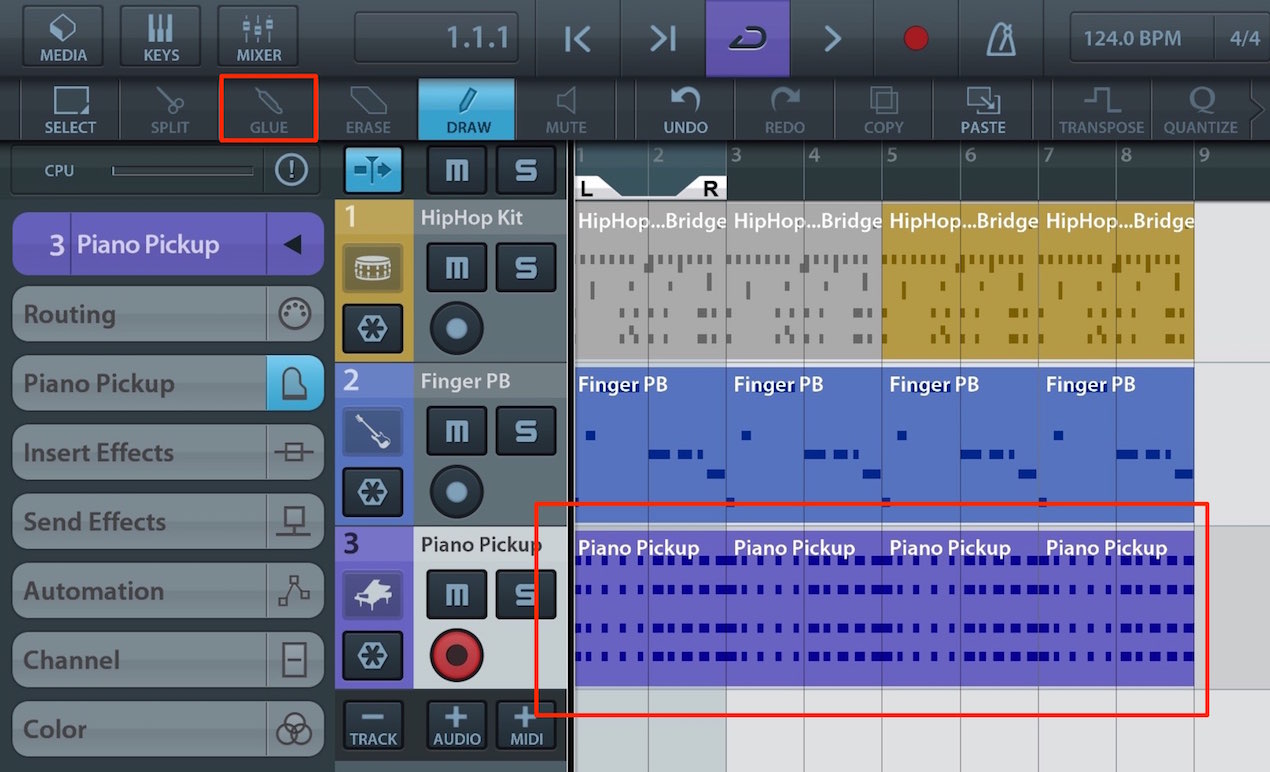The image size is (1270, 772).
Task: Mute the HipHop Kit track
Action: click(456, 267)
